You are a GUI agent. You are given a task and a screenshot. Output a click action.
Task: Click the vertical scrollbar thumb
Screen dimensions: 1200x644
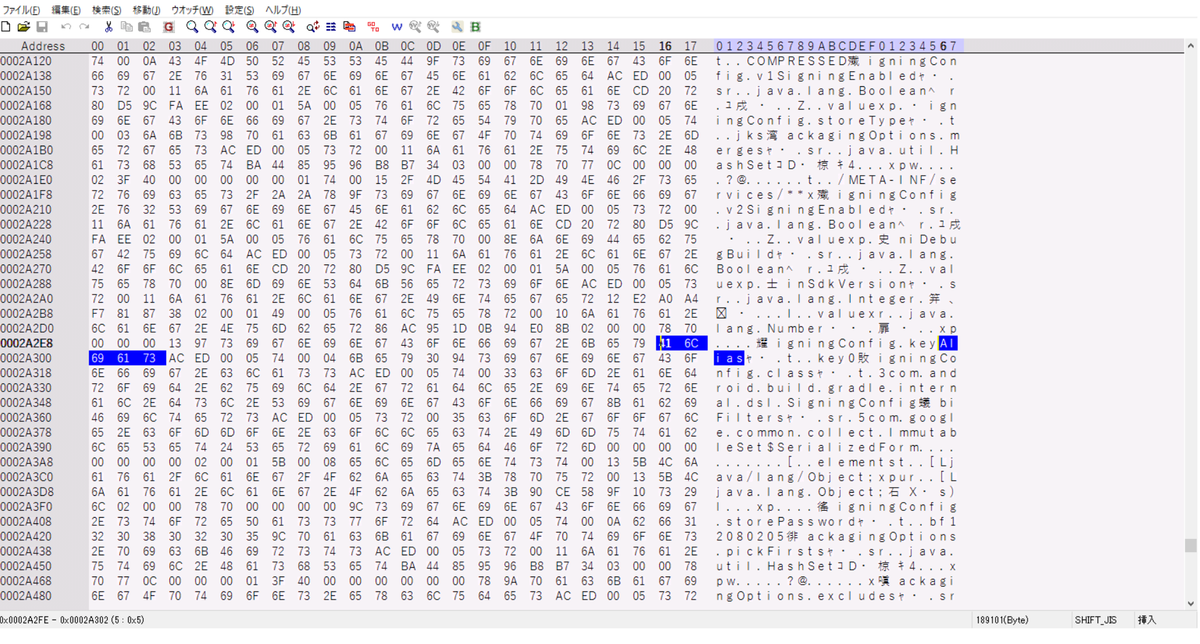pos(1190,546)
